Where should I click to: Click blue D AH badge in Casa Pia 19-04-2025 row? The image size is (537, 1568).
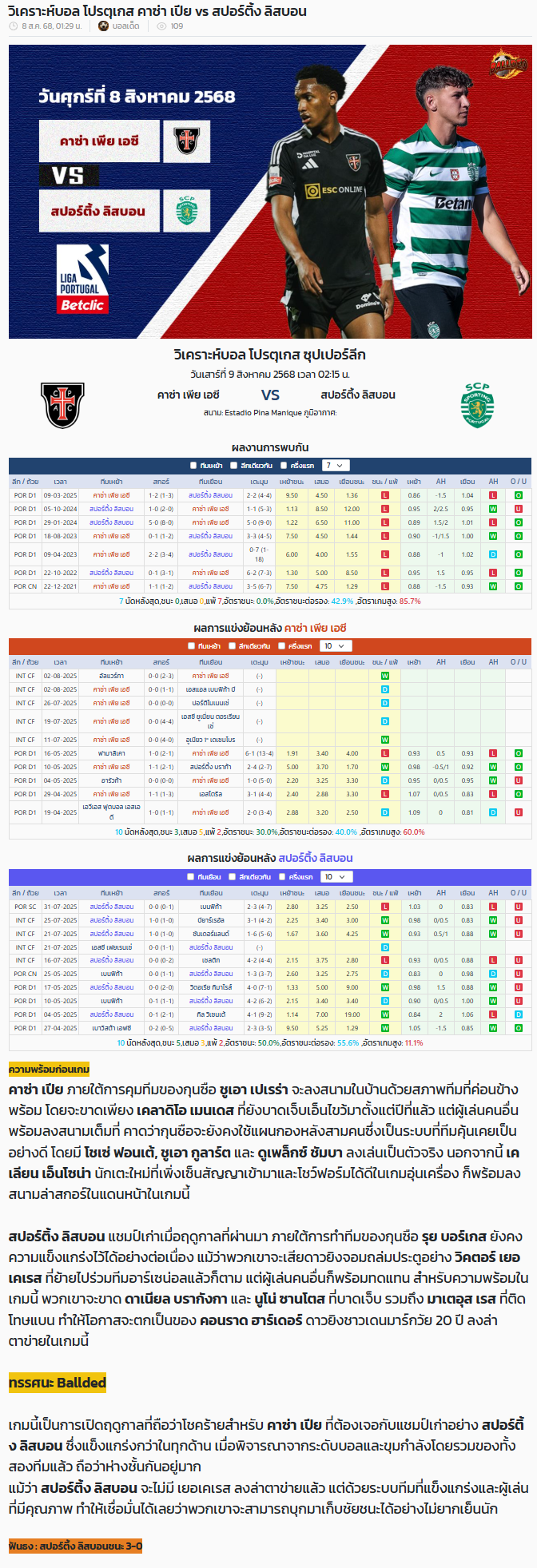493,812
